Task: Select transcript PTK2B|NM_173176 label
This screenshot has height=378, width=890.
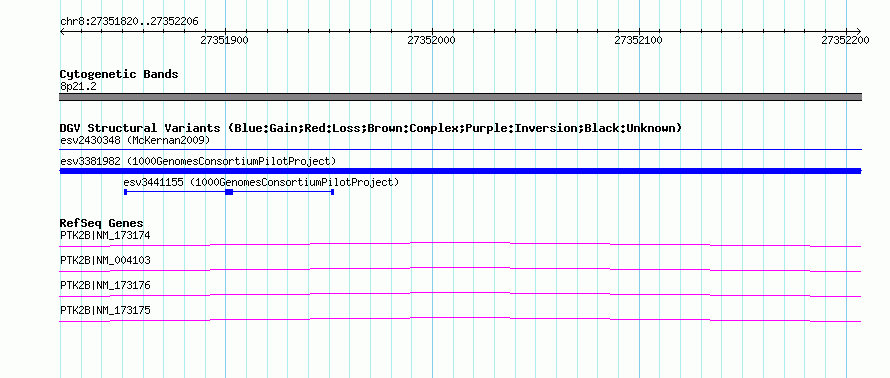Action: coord(105,285)
